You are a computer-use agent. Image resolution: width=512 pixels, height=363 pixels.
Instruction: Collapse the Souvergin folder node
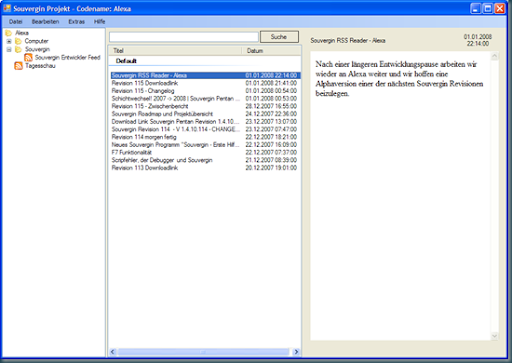pyautogui.click(x=9, y=49)
